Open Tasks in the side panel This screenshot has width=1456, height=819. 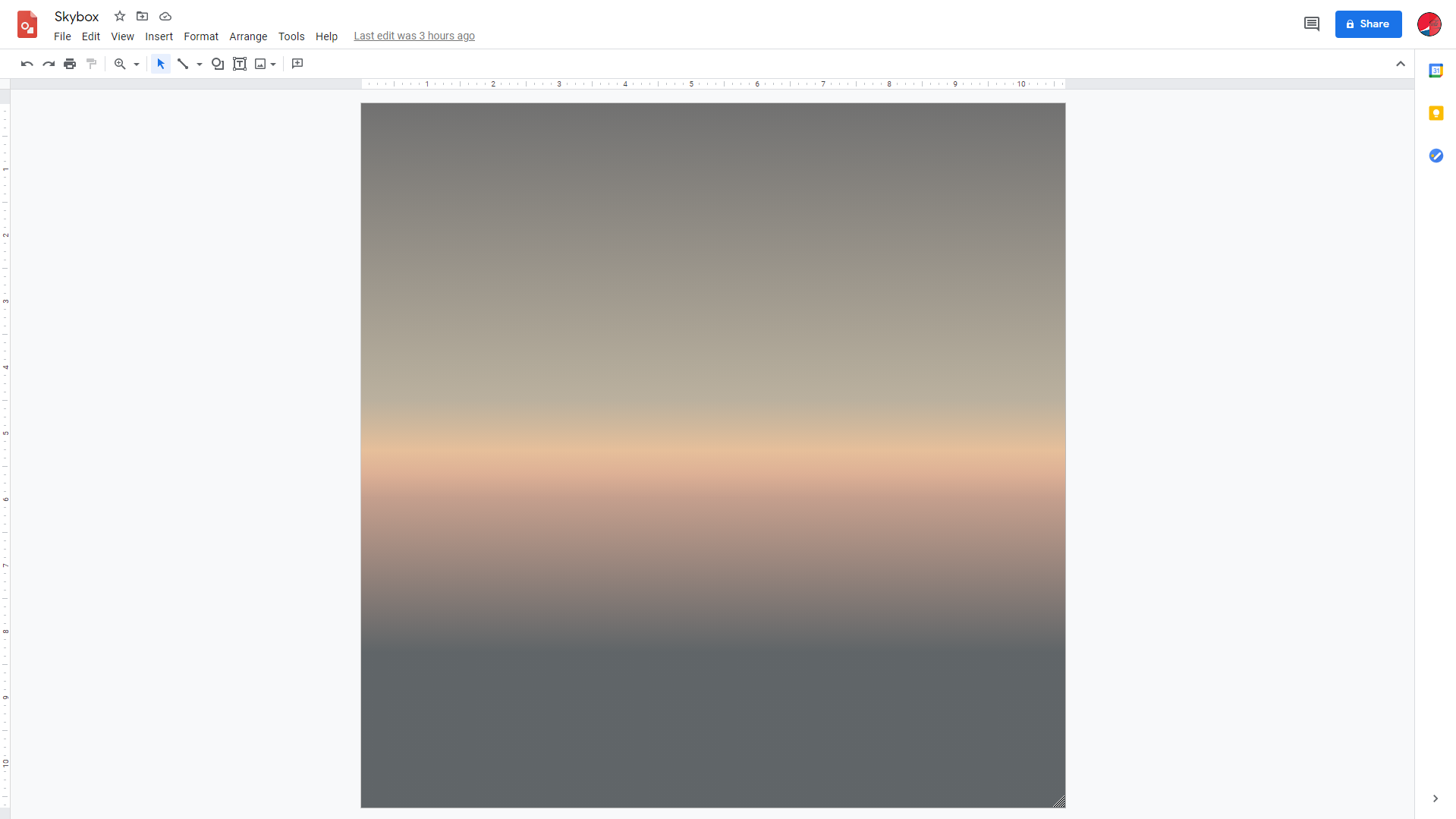(1436, 156)
